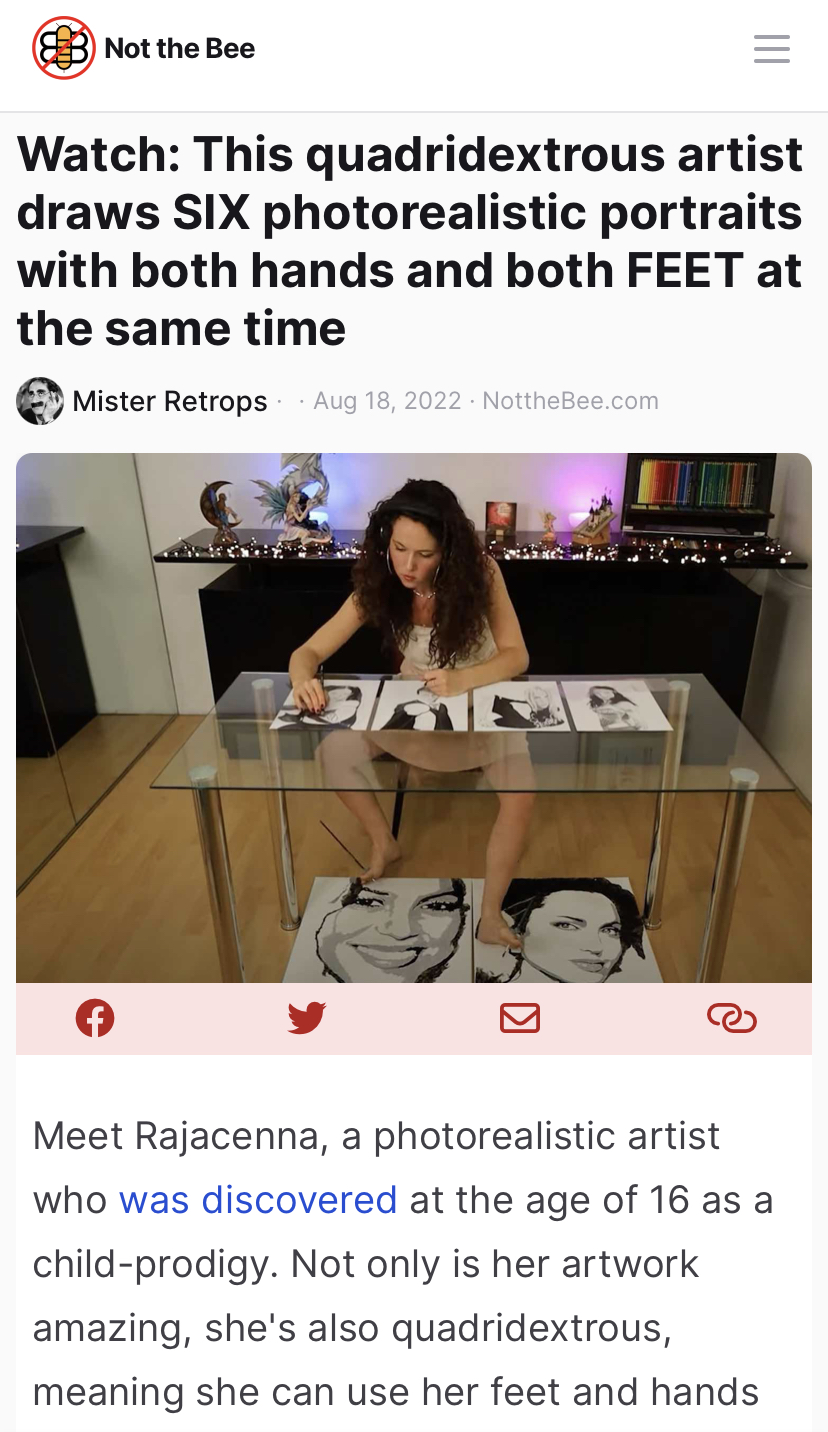The width and height of the screenshot is (828, 1432).
Task: Open Mister Retrops author avatar
Action: (40, 401)
